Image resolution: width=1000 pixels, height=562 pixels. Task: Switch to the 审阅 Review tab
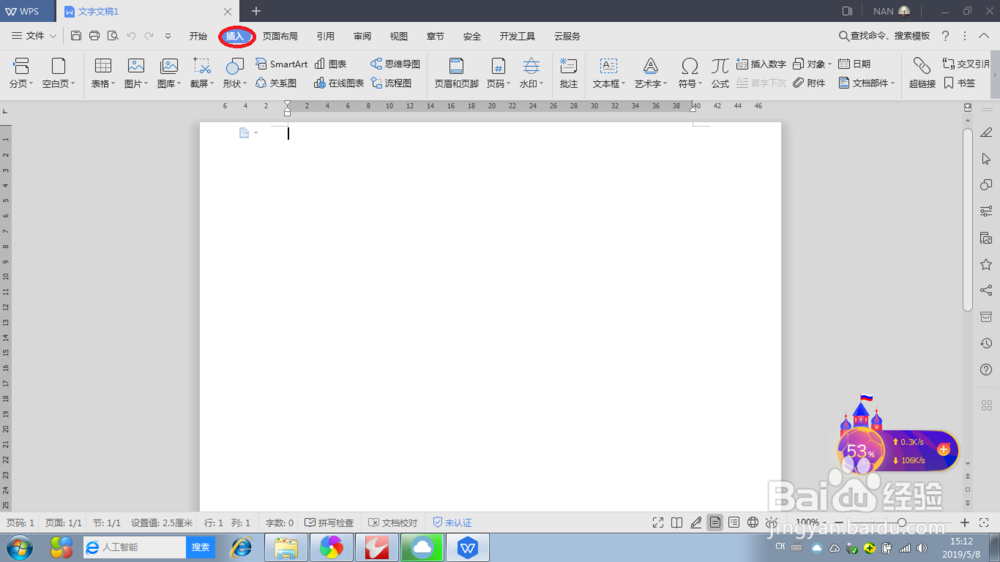(x=362, y=36)
